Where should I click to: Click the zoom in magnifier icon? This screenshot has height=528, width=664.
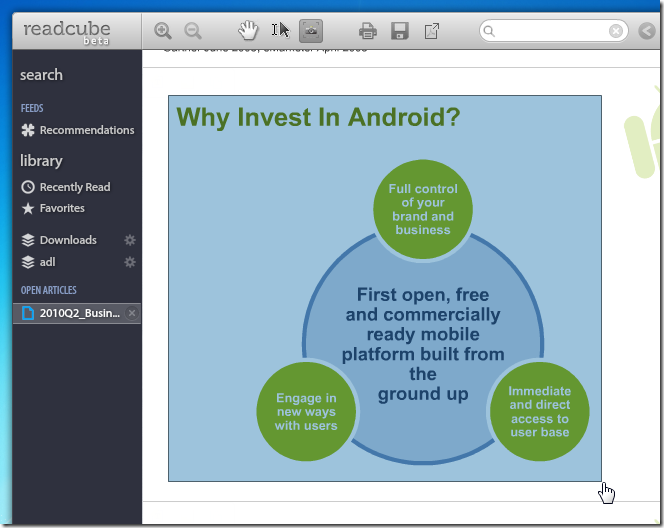(x=163, y=31)
